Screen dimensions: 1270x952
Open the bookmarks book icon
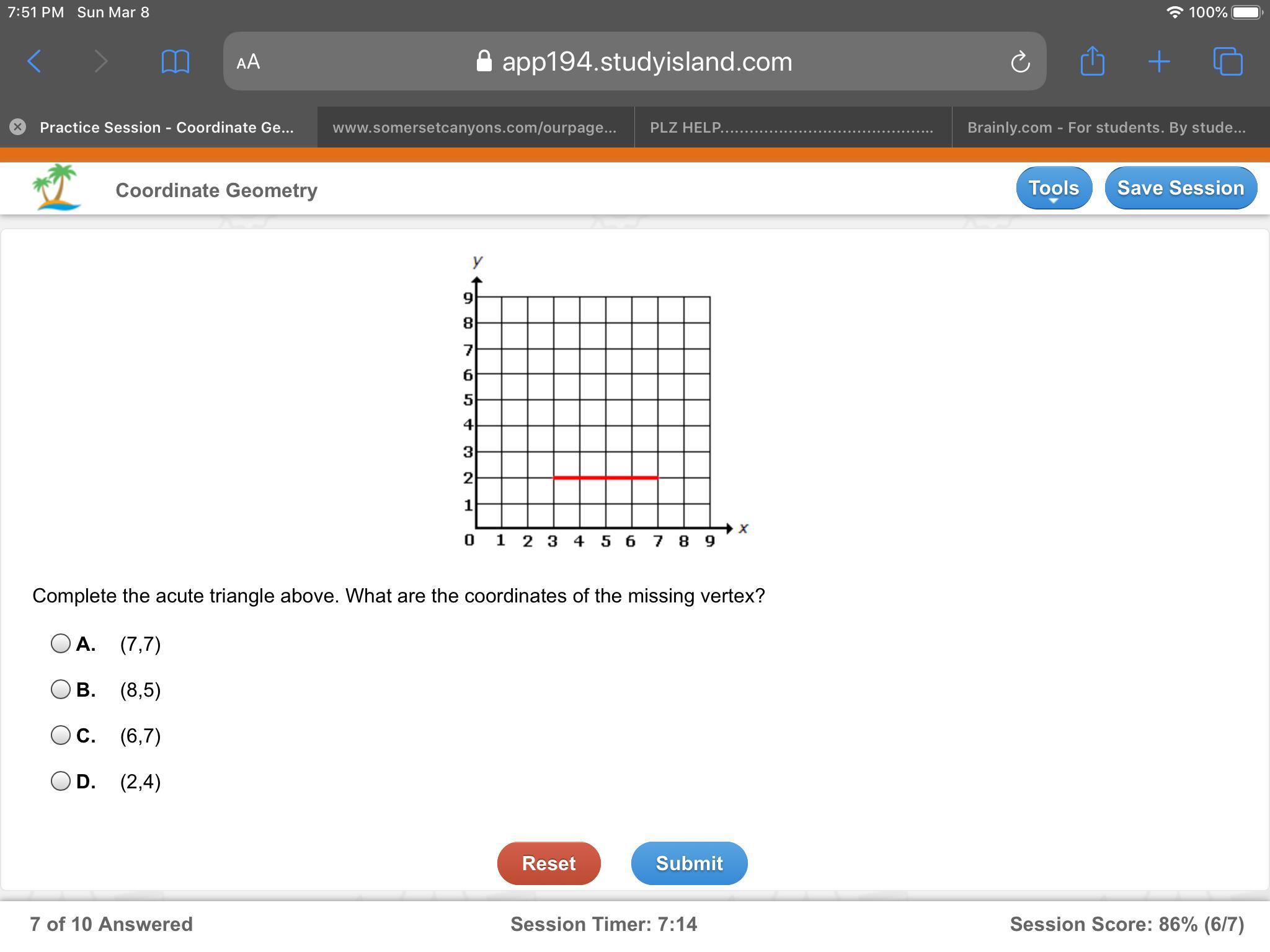175,61
